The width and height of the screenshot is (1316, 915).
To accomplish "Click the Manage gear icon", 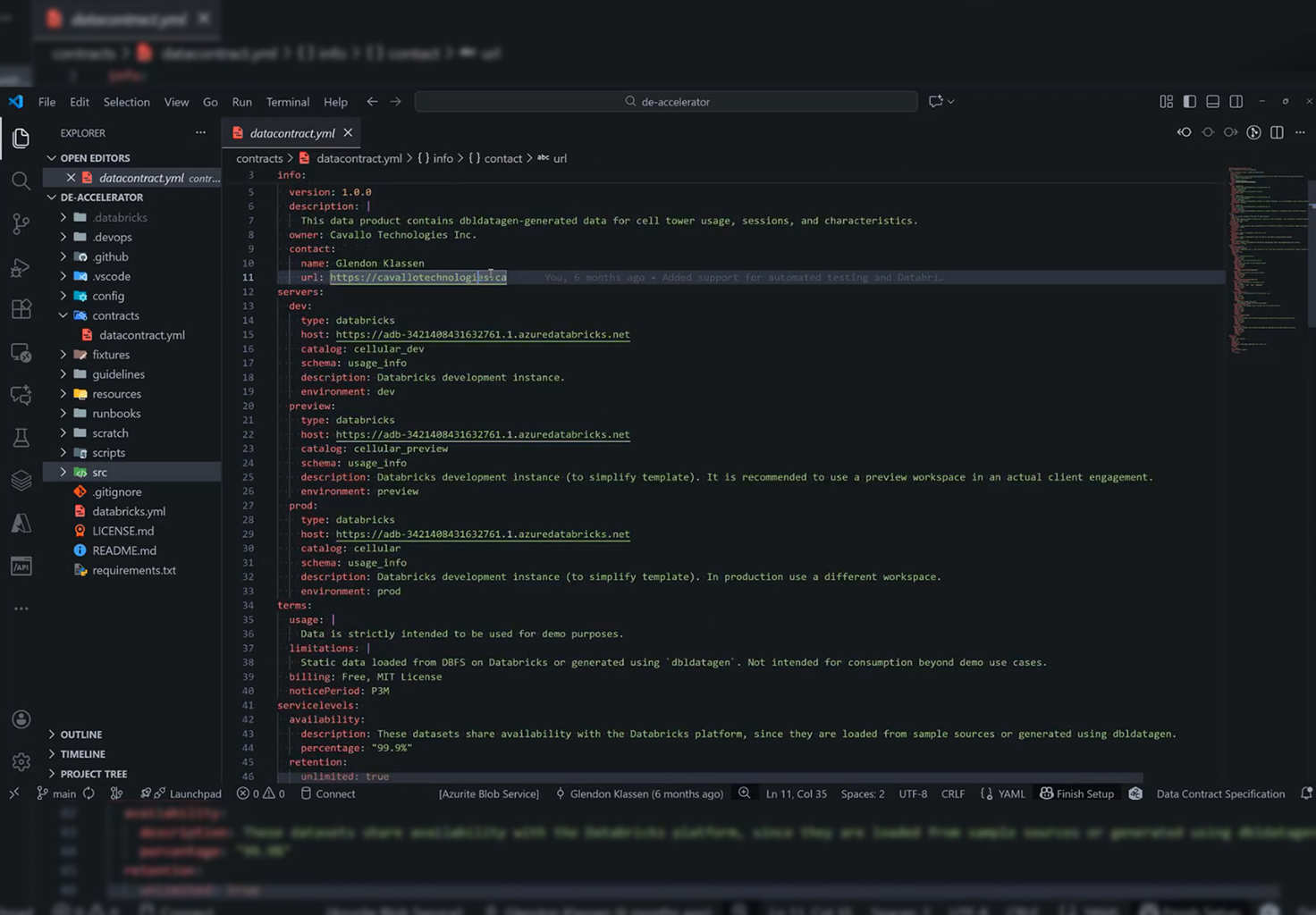I will point(21,762).
